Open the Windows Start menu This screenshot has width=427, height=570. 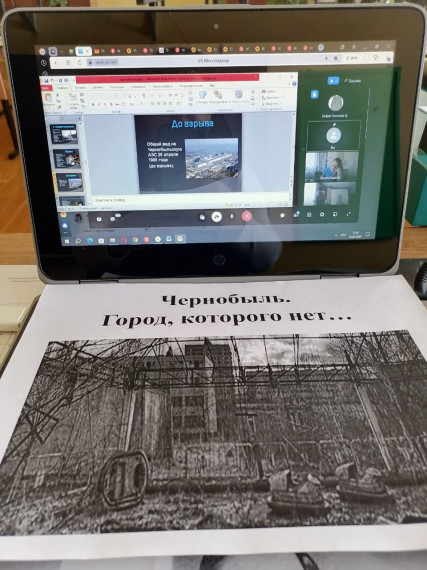tap(67, 241)
